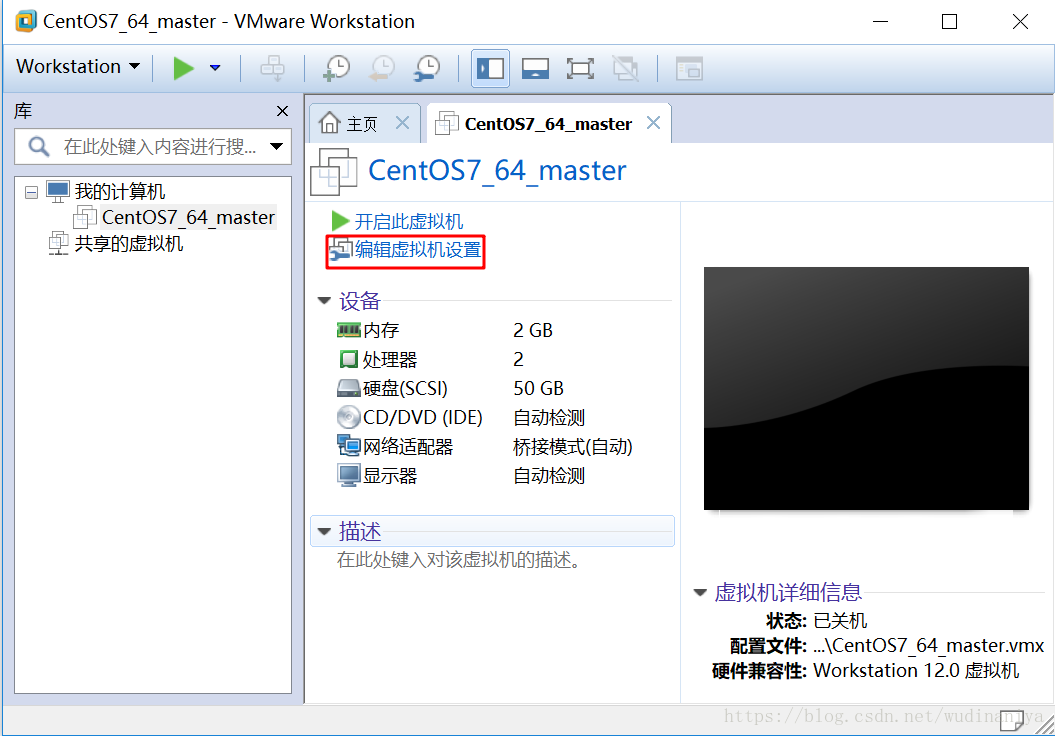Take a snapshot with the clock-plus icon

pyautogui.click(x=336, y=68)
